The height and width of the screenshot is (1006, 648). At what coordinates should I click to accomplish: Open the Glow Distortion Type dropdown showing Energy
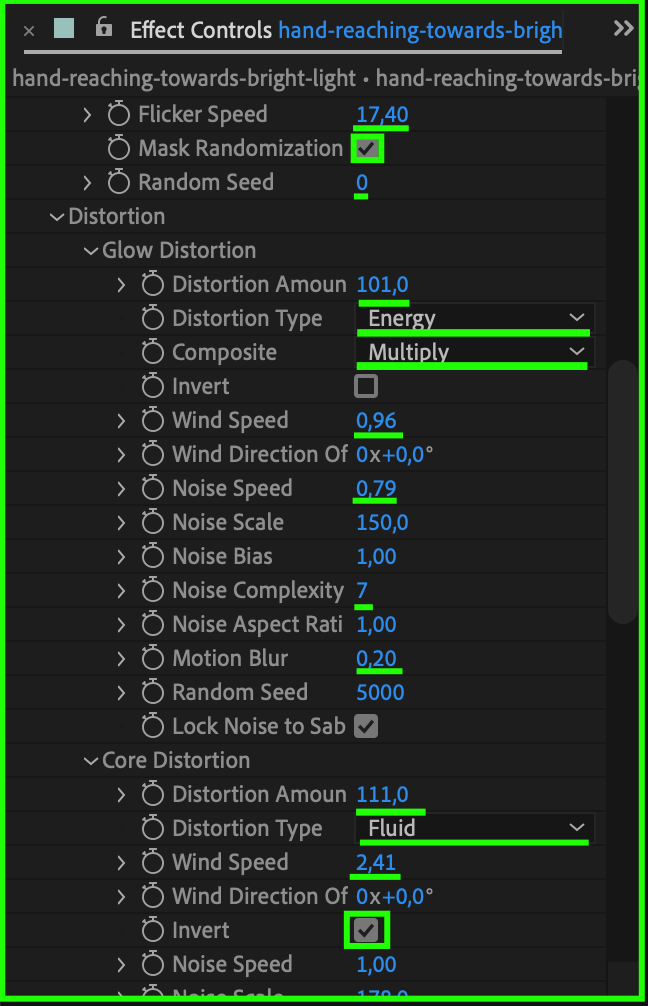pos(475,318)
